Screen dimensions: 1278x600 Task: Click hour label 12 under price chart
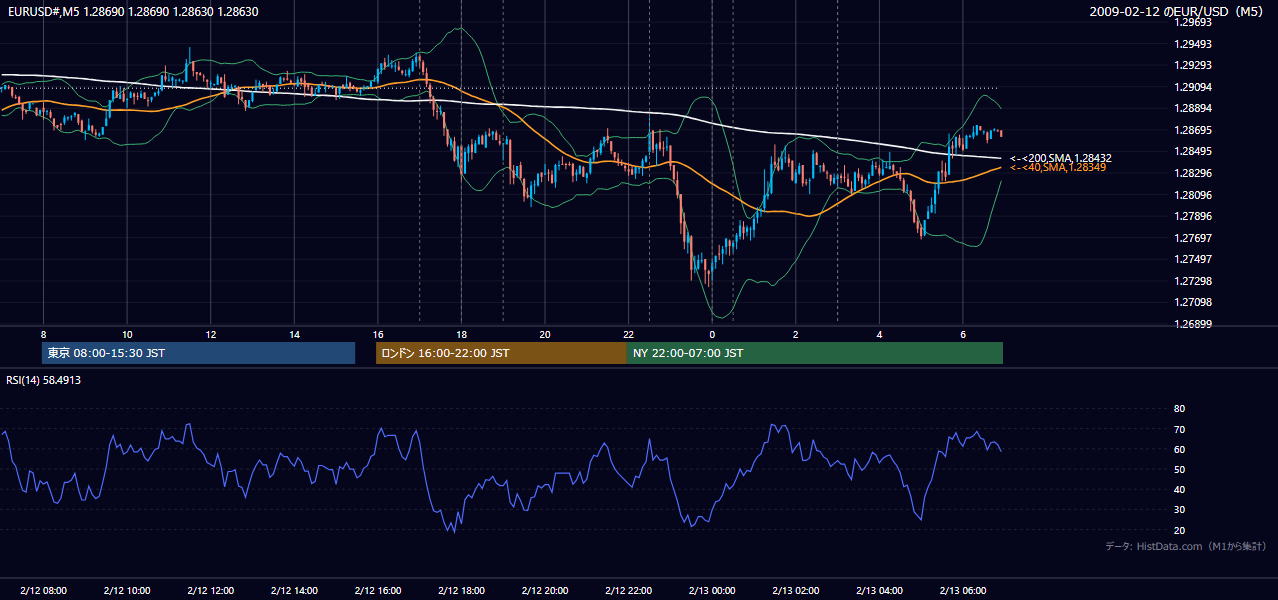(x=210, y=334)
